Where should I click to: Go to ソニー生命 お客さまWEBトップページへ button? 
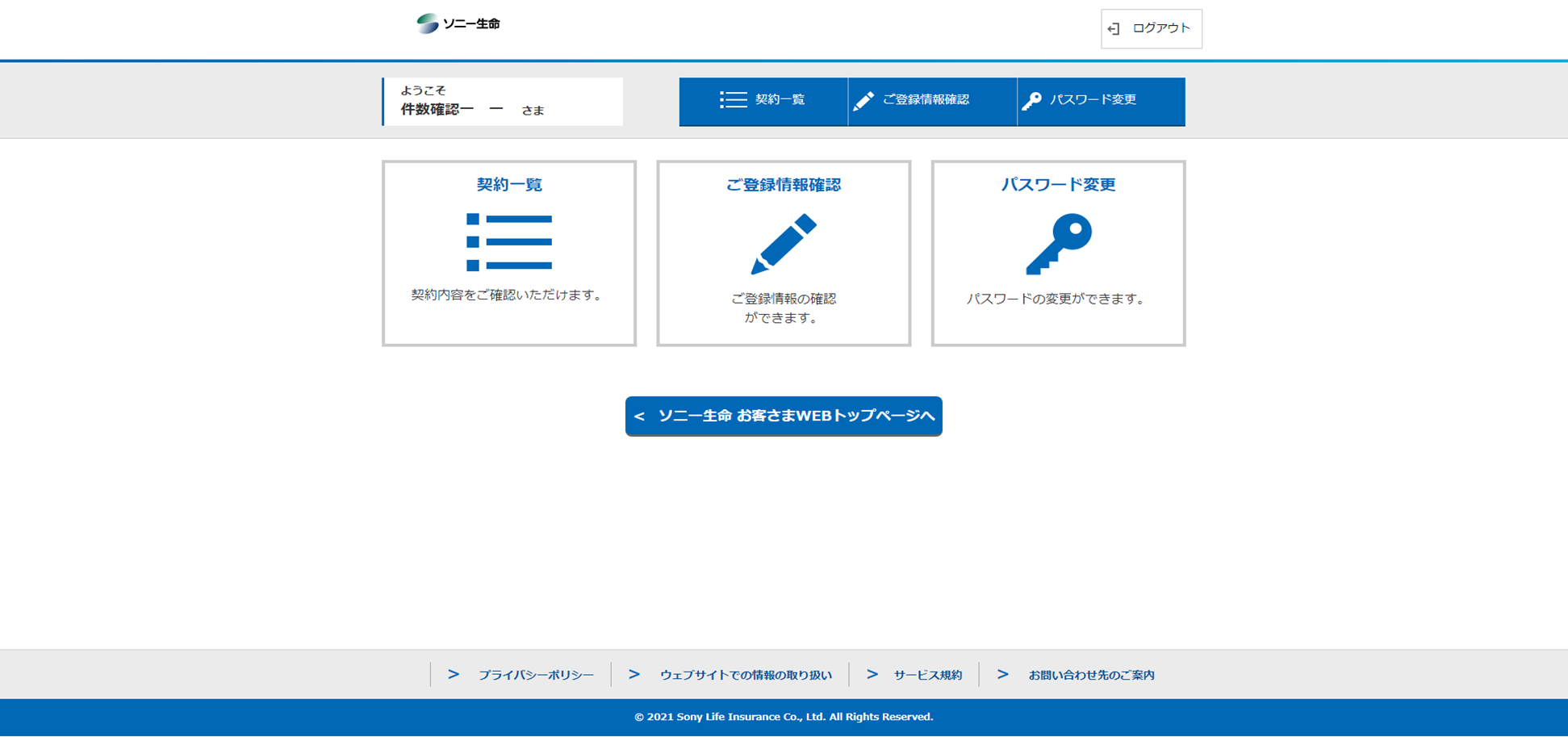[x=784, y=416]
